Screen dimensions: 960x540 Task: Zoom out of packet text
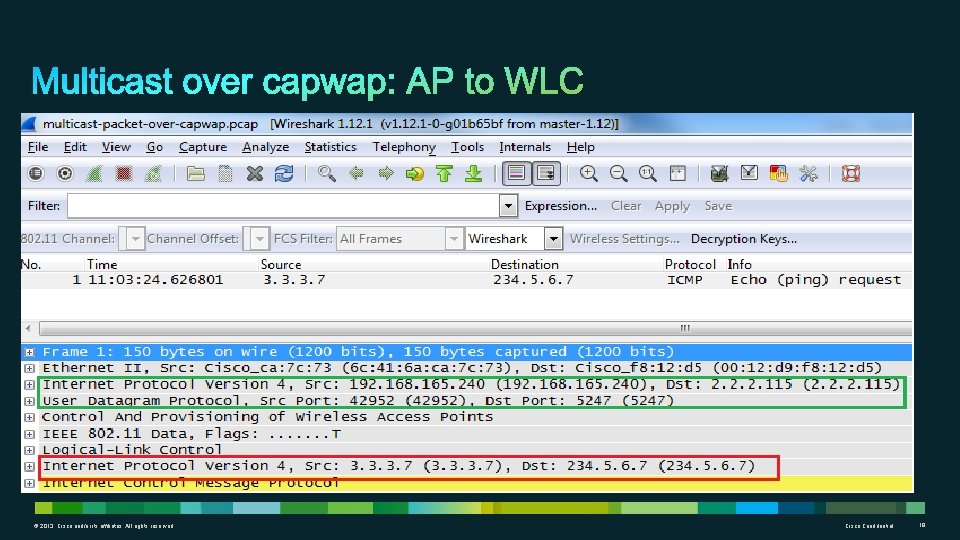[x=618, y=174]
